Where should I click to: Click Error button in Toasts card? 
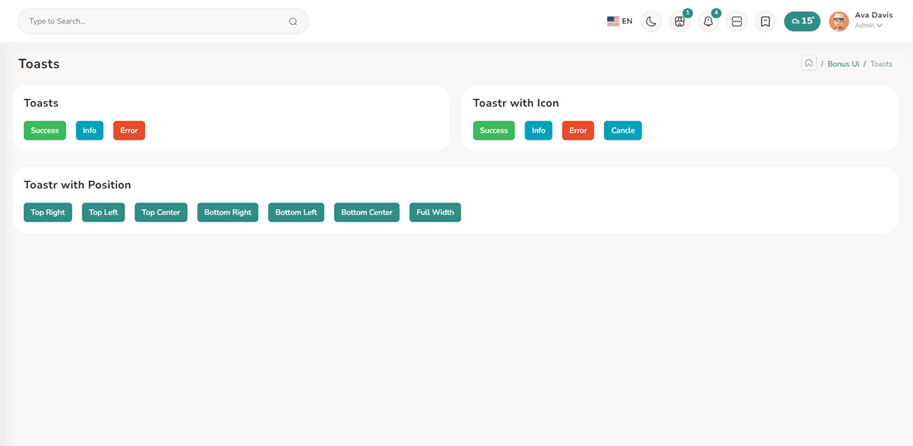pos(129,130)
